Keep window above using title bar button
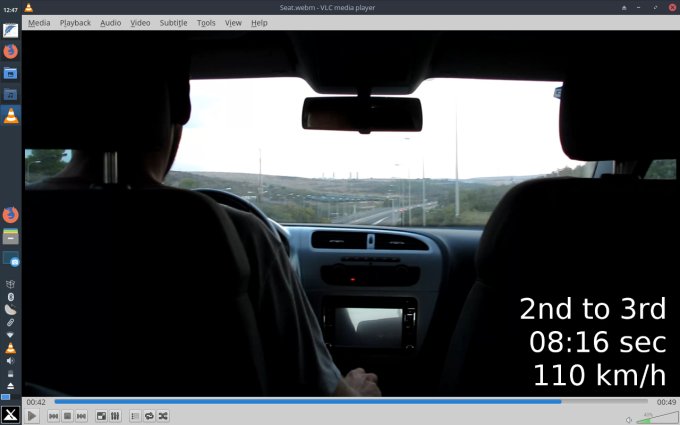The height and width of the screenshot is (425, 680). (624, 8)
